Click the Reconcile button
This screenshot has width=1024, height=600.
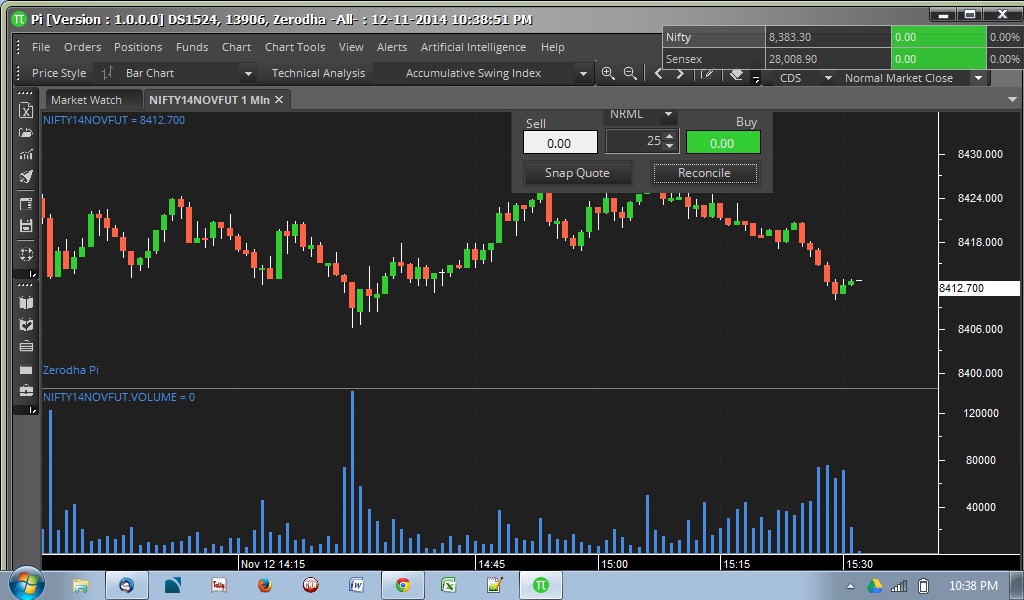705,173
